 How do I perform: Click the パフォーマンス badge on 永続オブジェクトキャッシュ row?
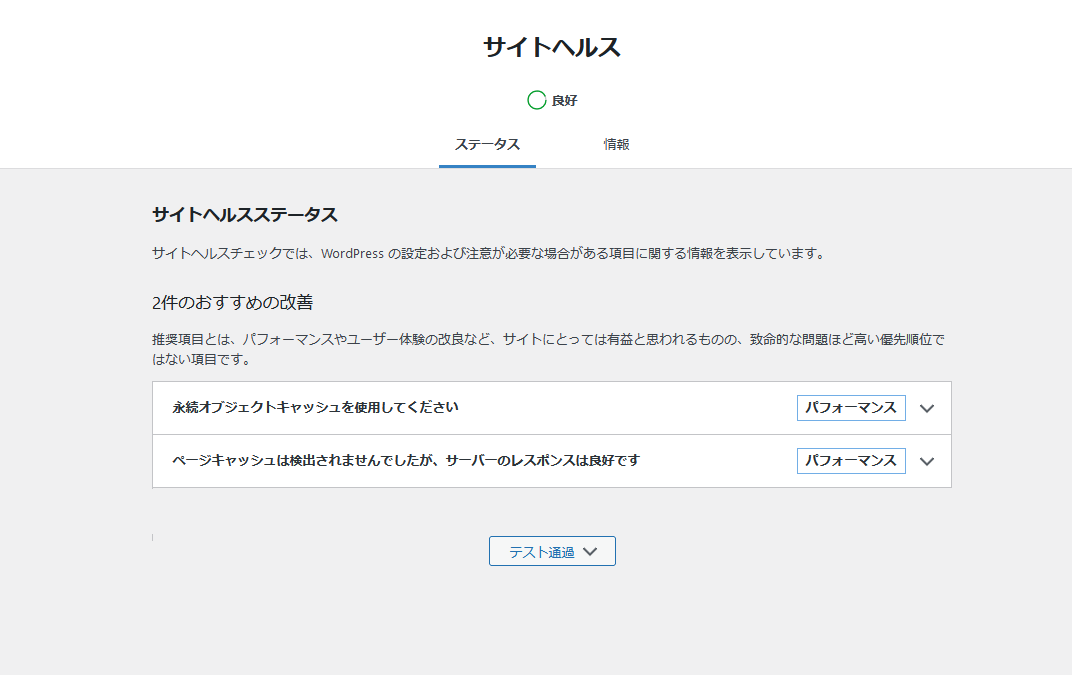click(851, 408)
